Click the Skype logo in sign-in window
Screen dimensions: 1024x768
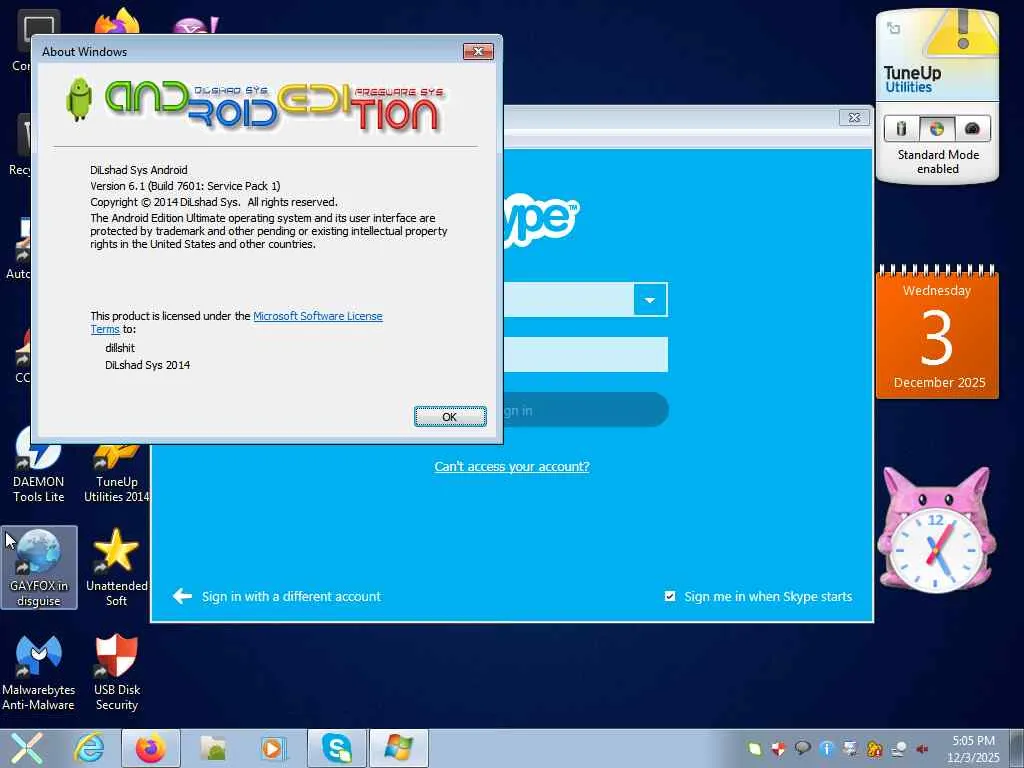pyautogui.click(x=541, y=221)
